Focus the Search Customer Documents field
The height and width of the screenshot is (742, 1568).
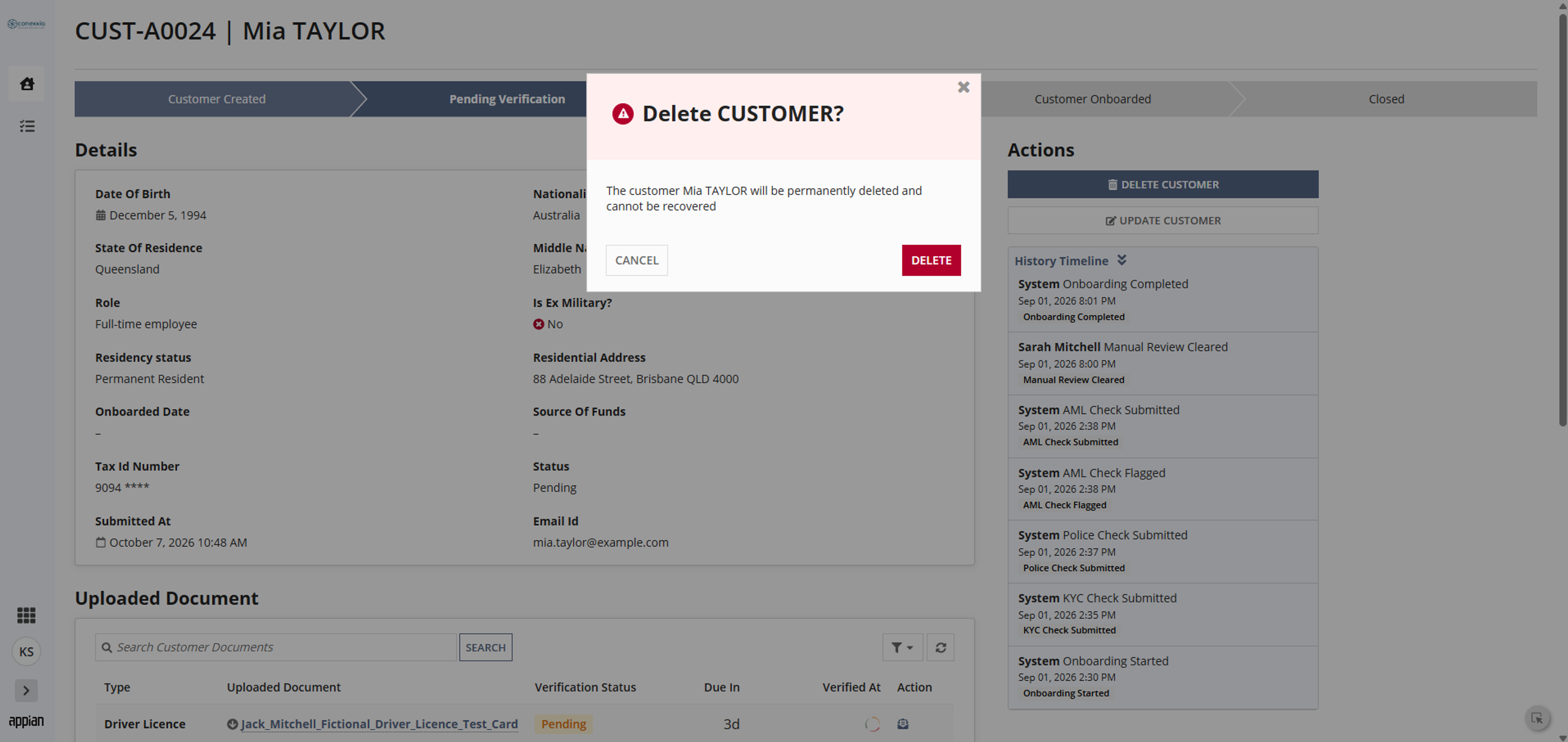pos(275,647)
